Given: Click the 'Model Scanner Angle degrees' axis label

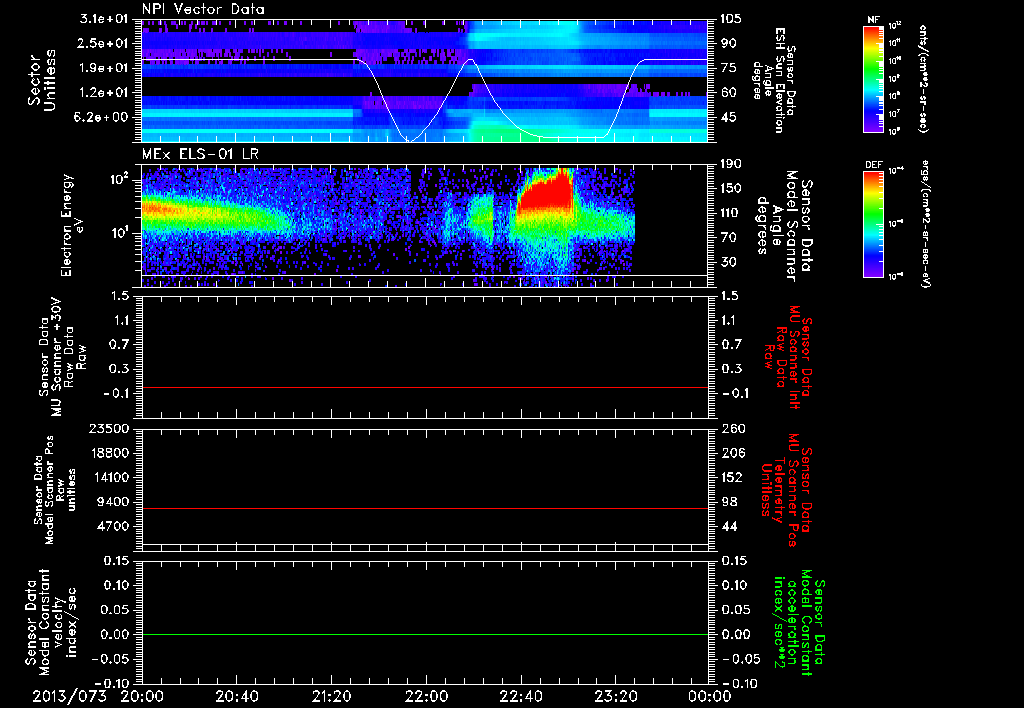Looking at the screenshot, I should tap(784, 226).
